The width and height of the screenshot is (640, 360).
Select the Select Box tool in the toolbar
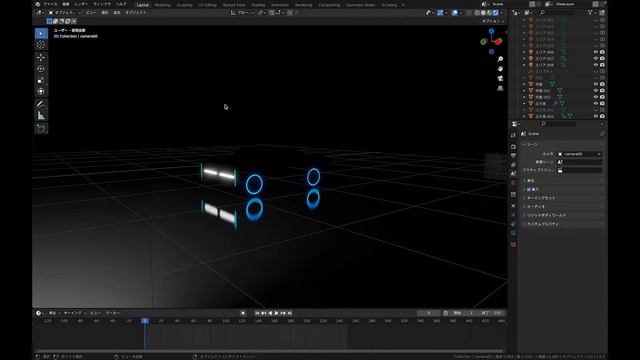(41, 33)
